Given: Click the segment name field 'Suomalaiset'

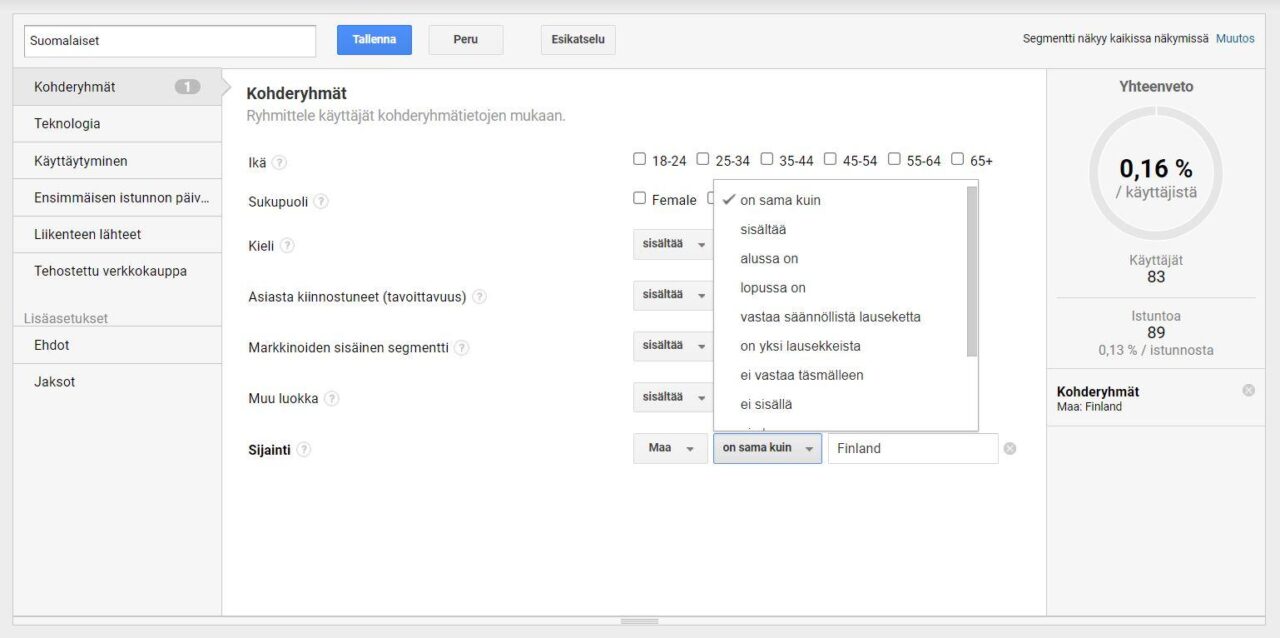Looking at the screenshot, I should [x=170, y=41].
